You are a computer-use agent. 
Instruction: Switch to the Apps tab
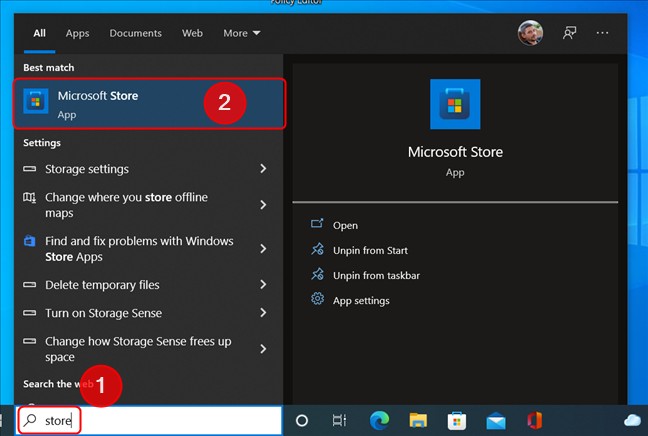point(77,33)
